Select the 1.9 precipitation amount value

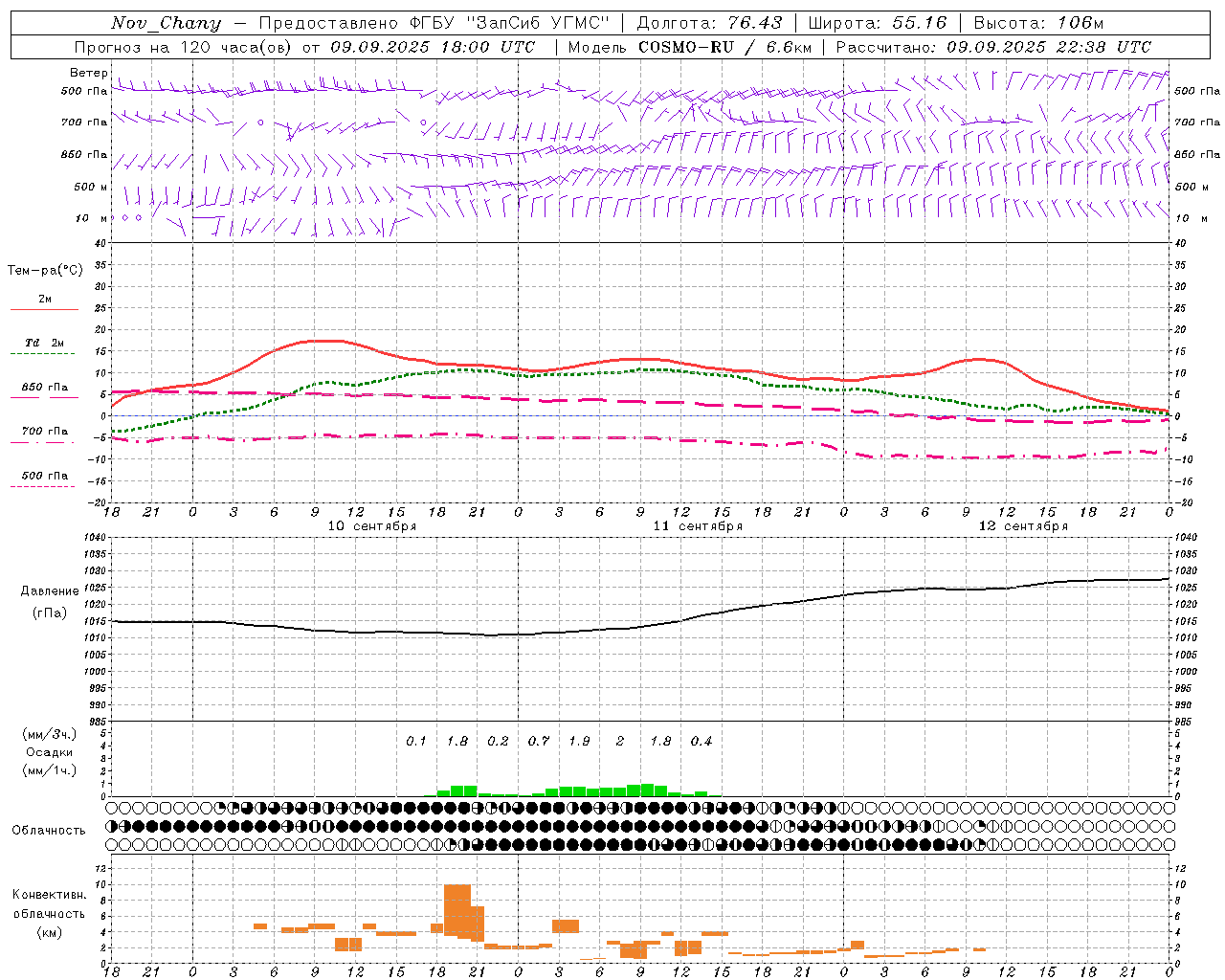[x=579, y=741]
